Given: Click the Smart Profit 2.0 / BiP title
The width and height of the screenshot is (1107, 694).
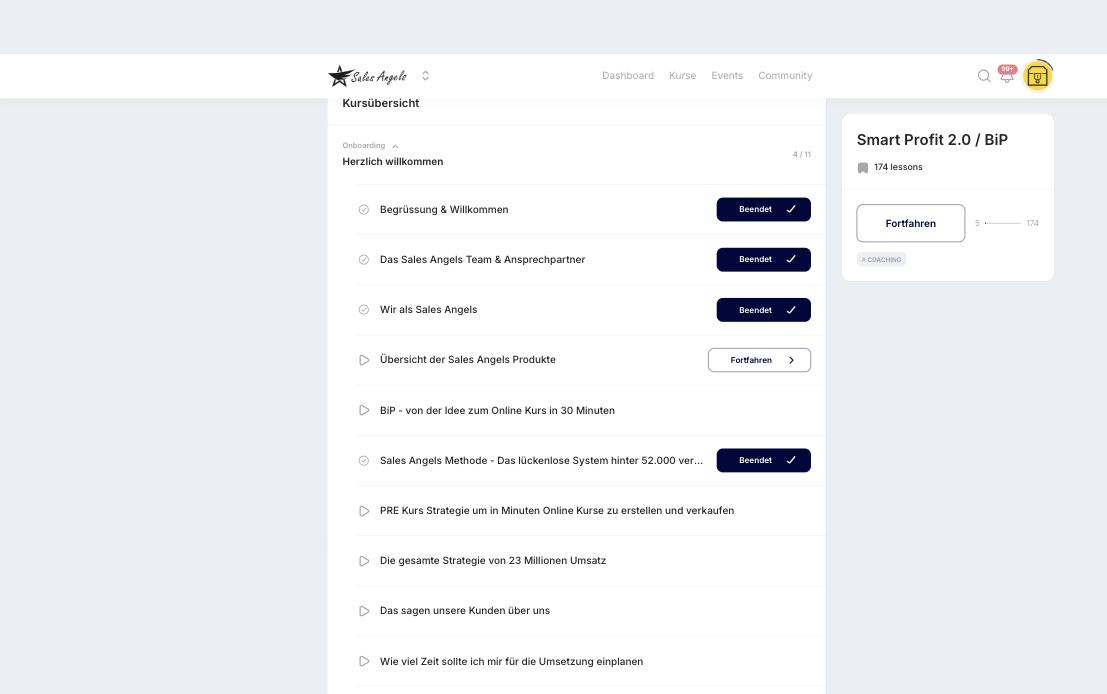Looking at the screenshot, I should click(932, 140).
